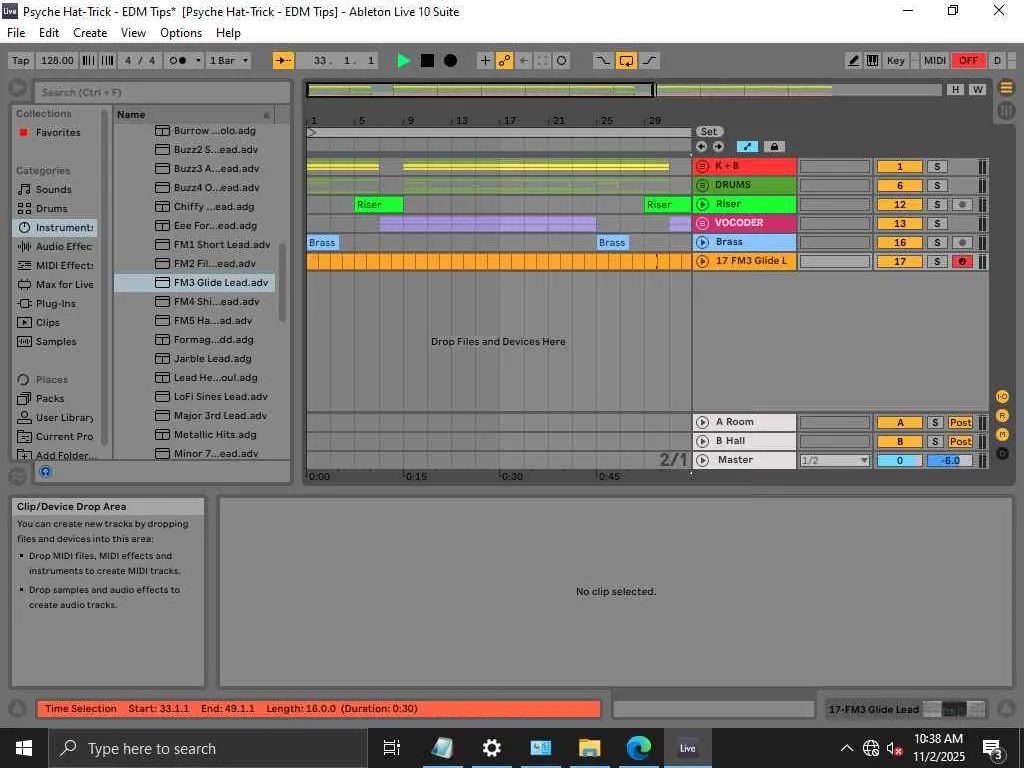Viewport: 1024px width, 768px height.
Task: Unfold the 17 FM3 Glide L track
Action: pyautogui.click(x=703, y=261)
